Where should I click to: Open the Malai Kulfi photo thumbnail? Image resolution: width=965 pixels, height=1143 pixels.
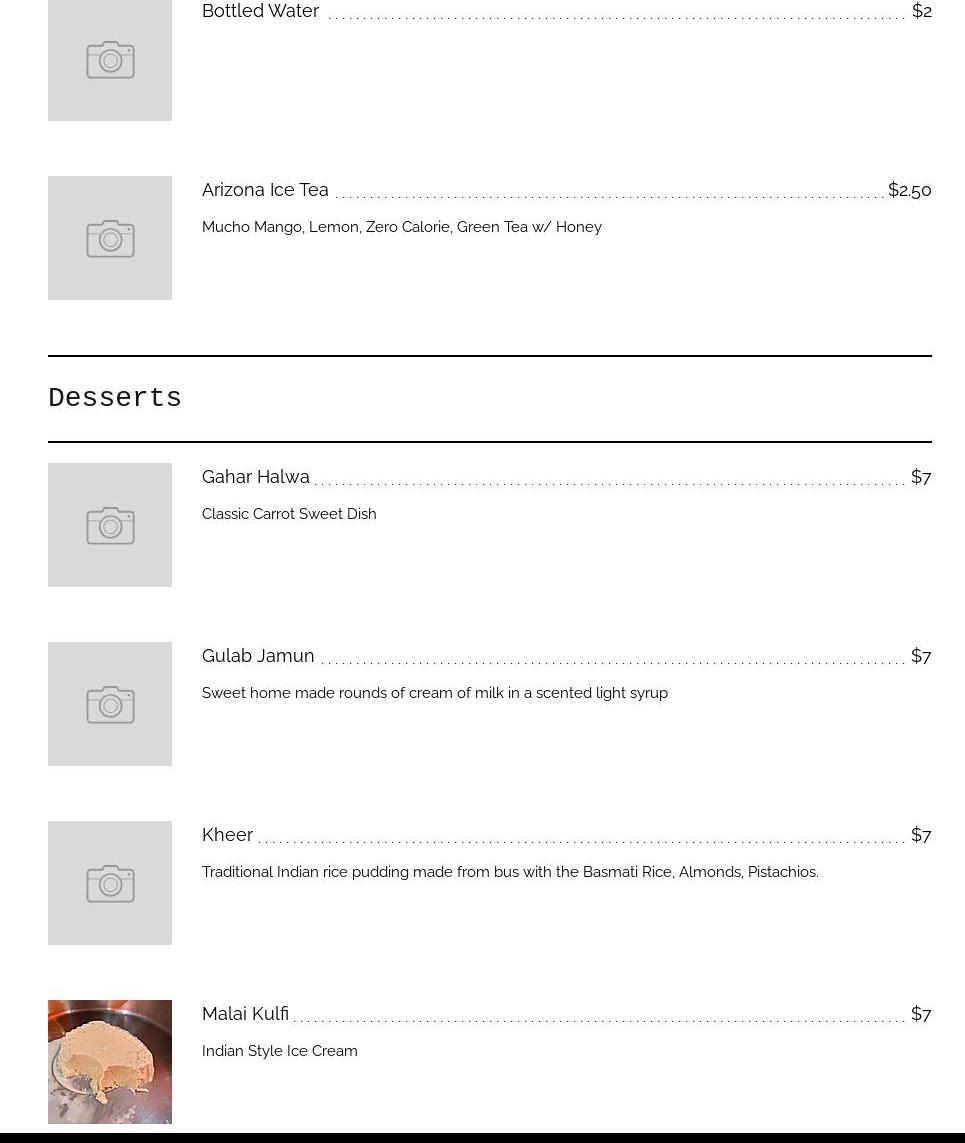110,1062
